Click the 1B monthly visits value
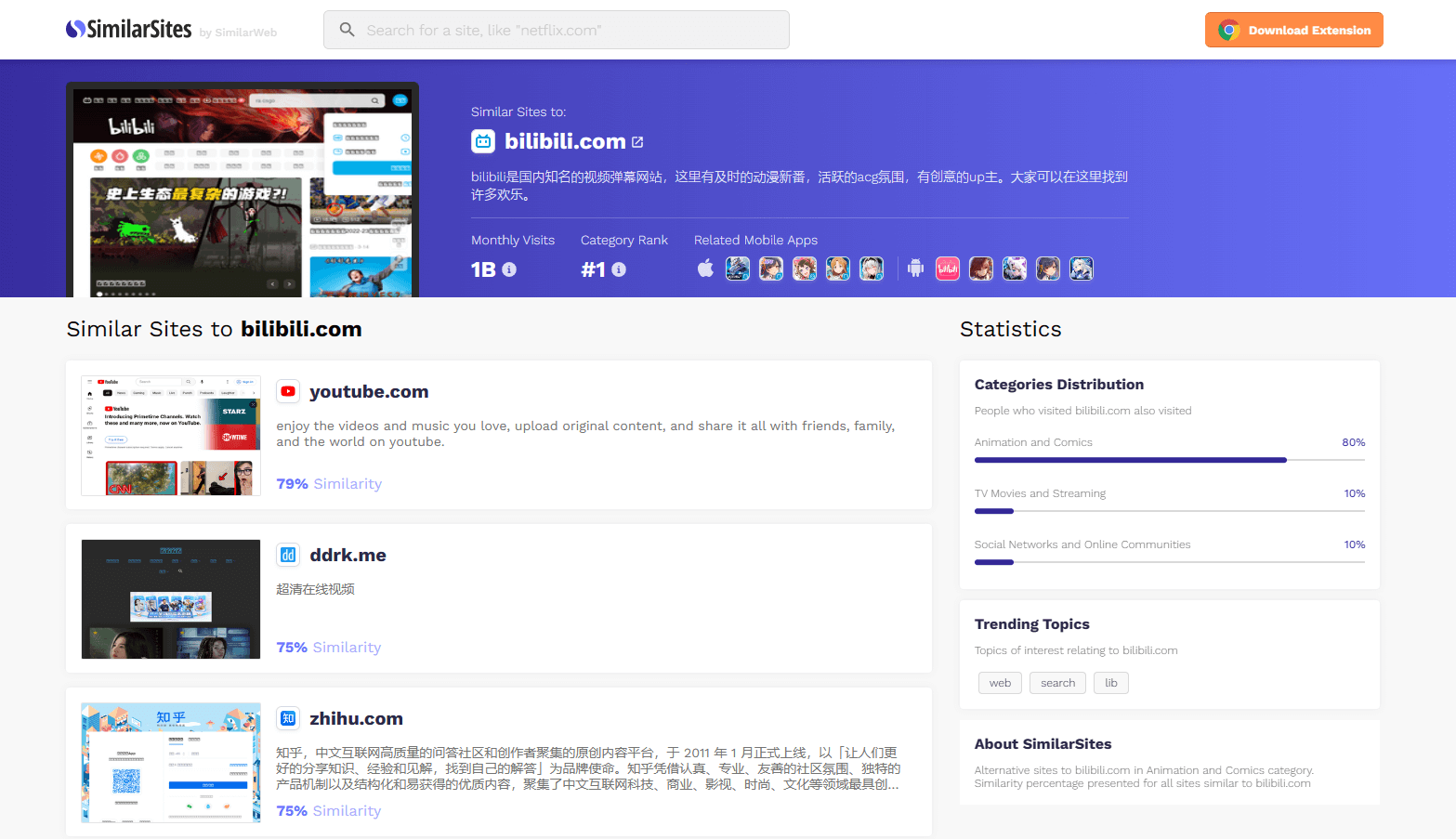1456x839 pixels. 483,269
